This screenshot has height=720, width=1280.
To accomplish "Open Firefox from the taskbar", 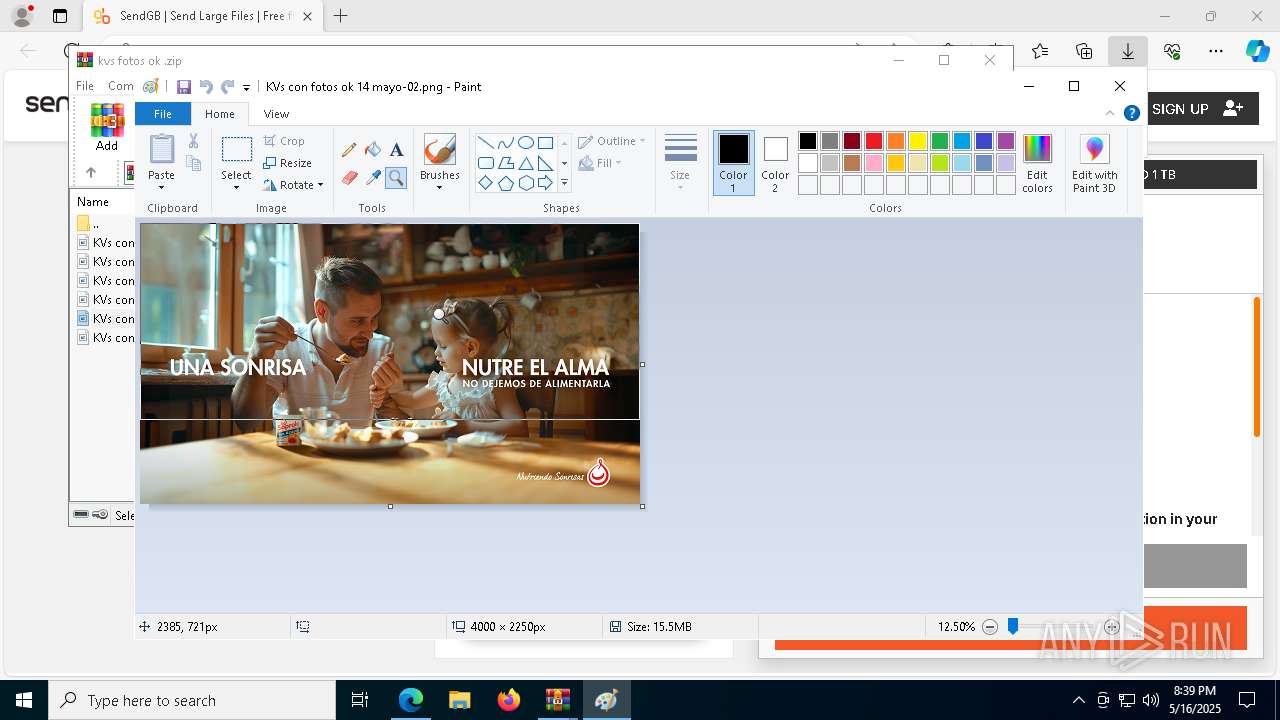I will point(508,700).
